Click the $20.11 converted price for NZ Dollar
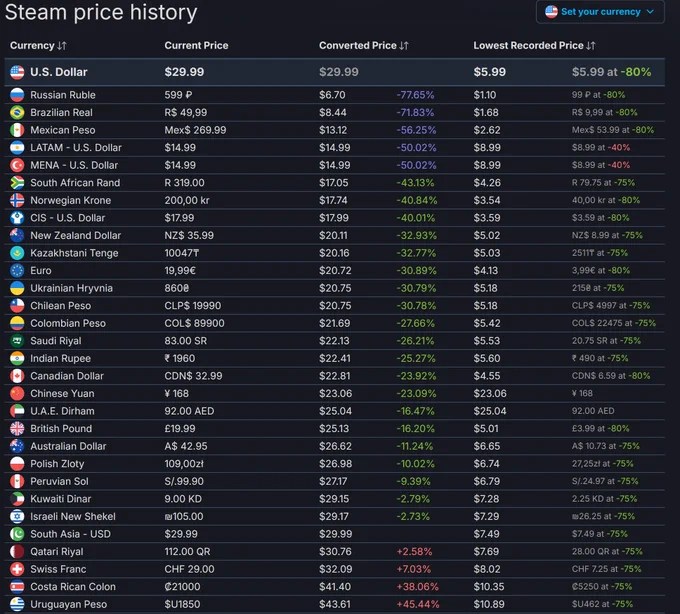This screenshot has width=680, height=614. coord(333,235)
